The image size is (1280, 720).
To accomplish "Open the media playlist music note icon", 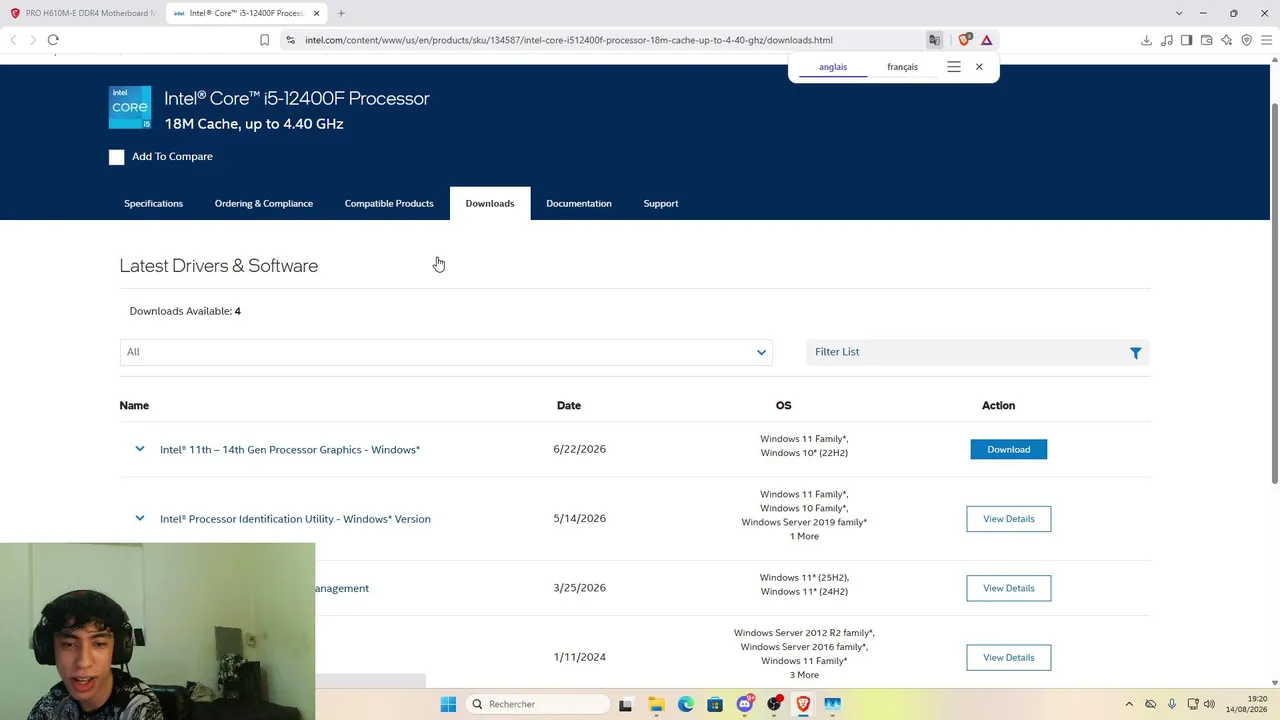I will coord(1166,40).
